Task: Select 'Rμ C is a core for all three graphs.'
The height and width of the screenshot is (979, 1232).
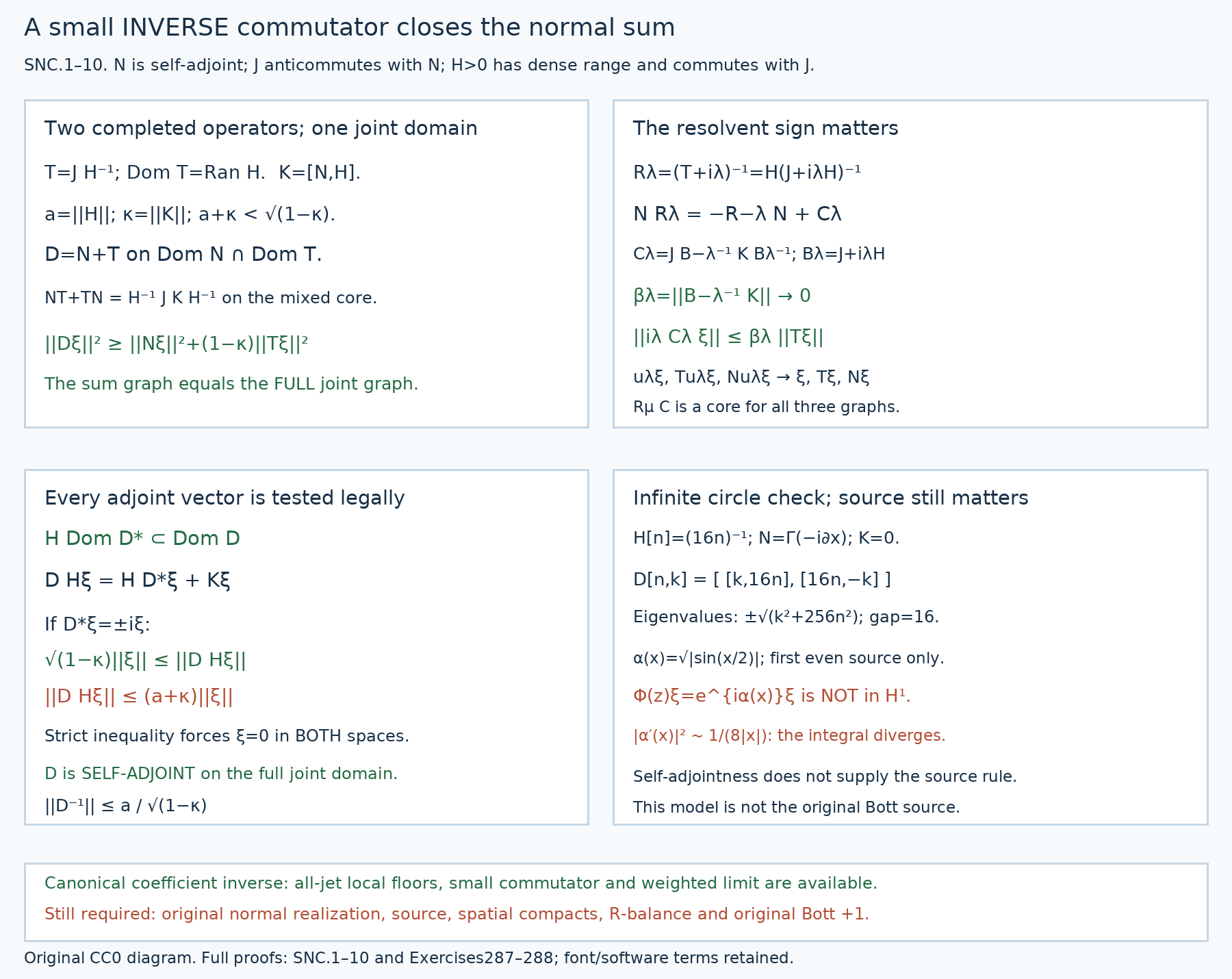Action: tap(766, 407)
